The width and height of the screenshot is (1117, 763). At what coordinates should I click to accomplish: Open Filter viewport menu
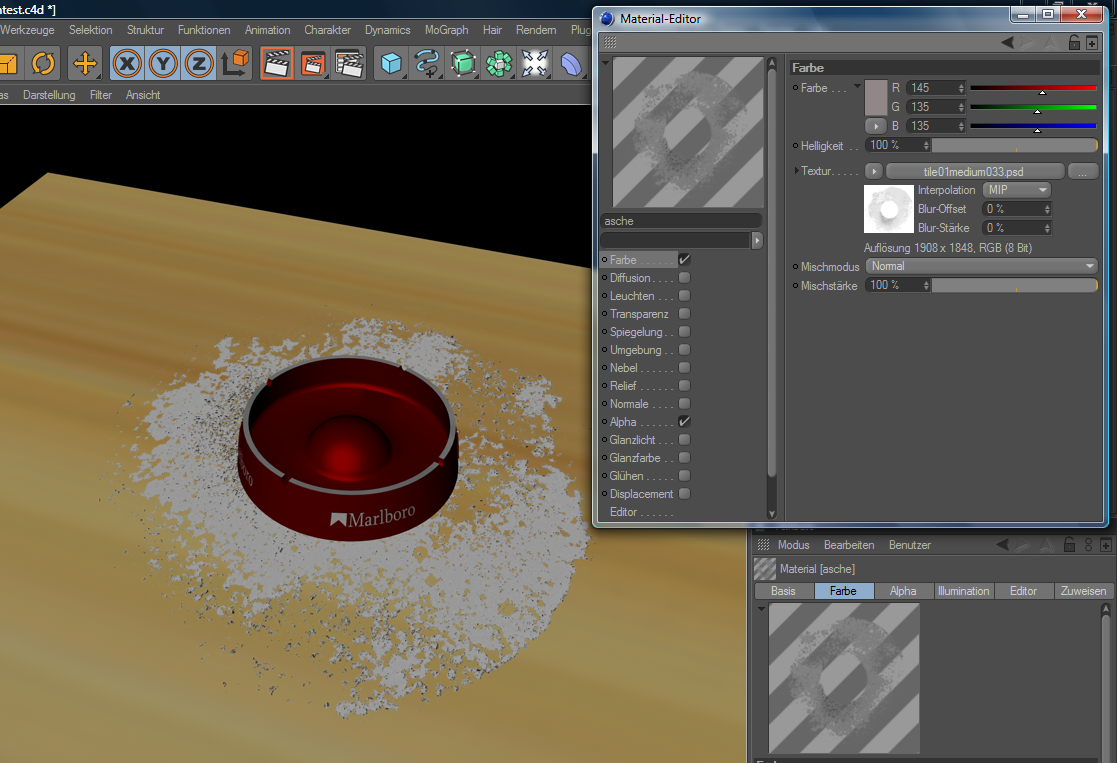click(100, 95)
